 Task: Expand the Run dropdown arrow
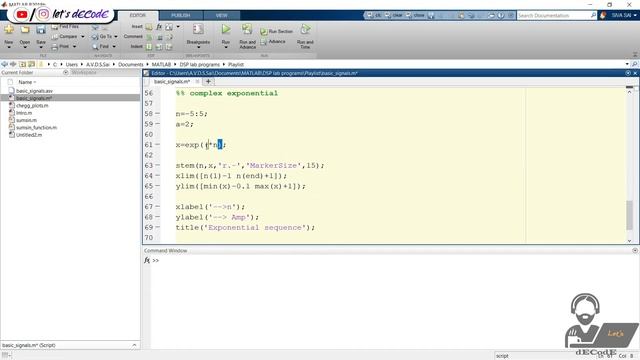[x=226, y=47]
